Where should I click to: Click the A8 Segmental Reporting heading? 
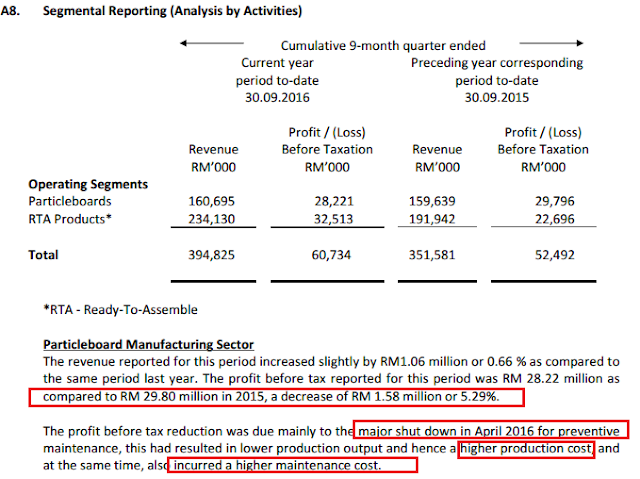151,11
